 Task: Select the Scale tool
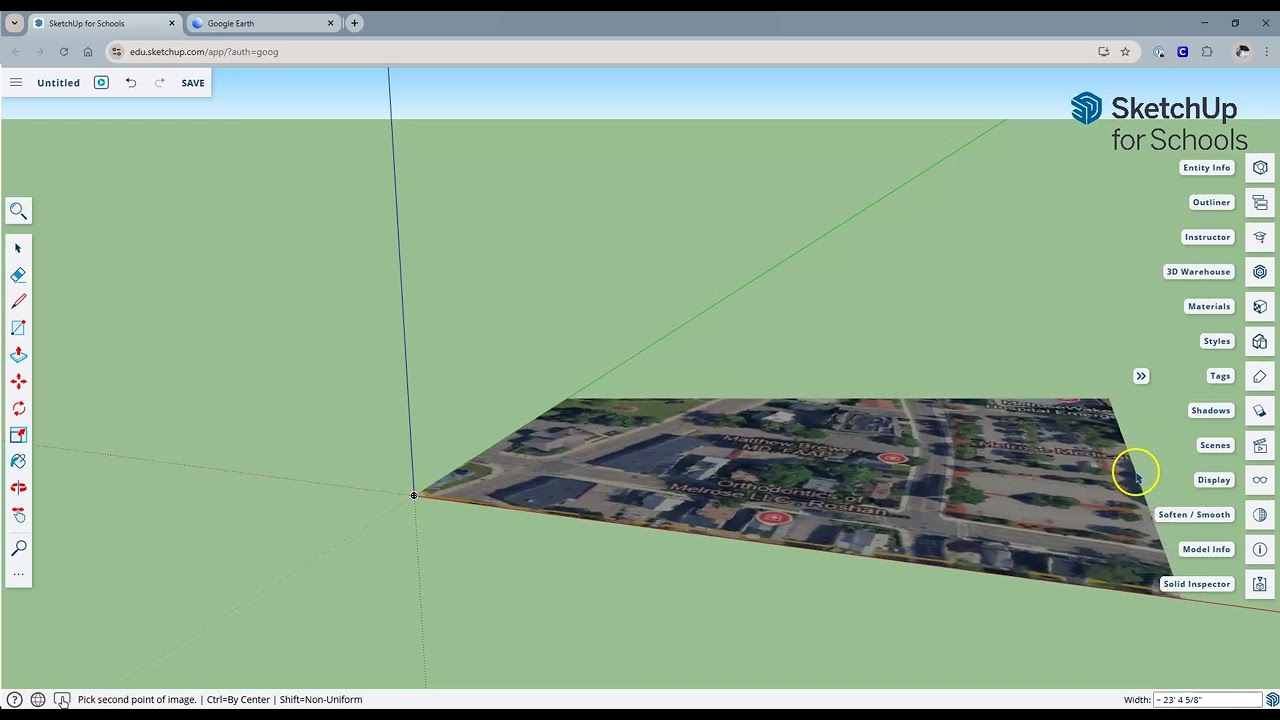[18, 435]
